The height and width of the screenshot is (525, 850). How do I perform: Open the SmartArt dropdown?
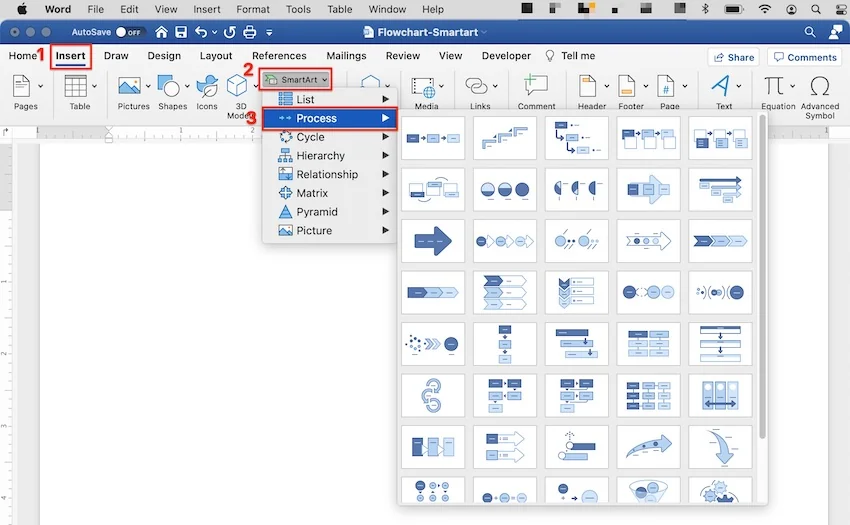296,80
